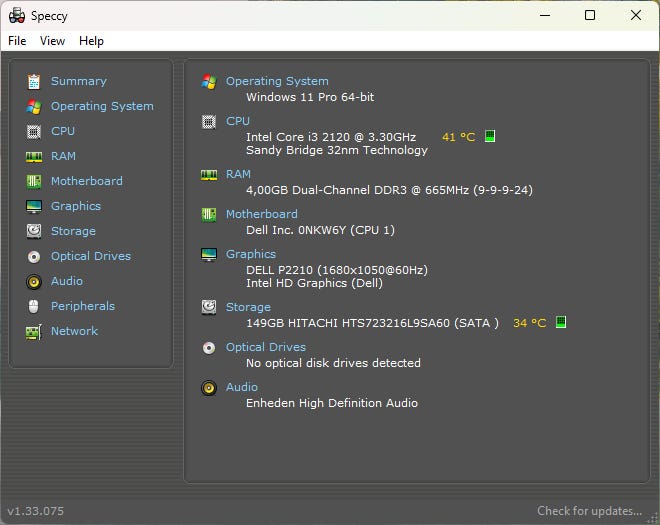Open the View menu
Viewport: 660px width, 525px height.
point(52,41)
